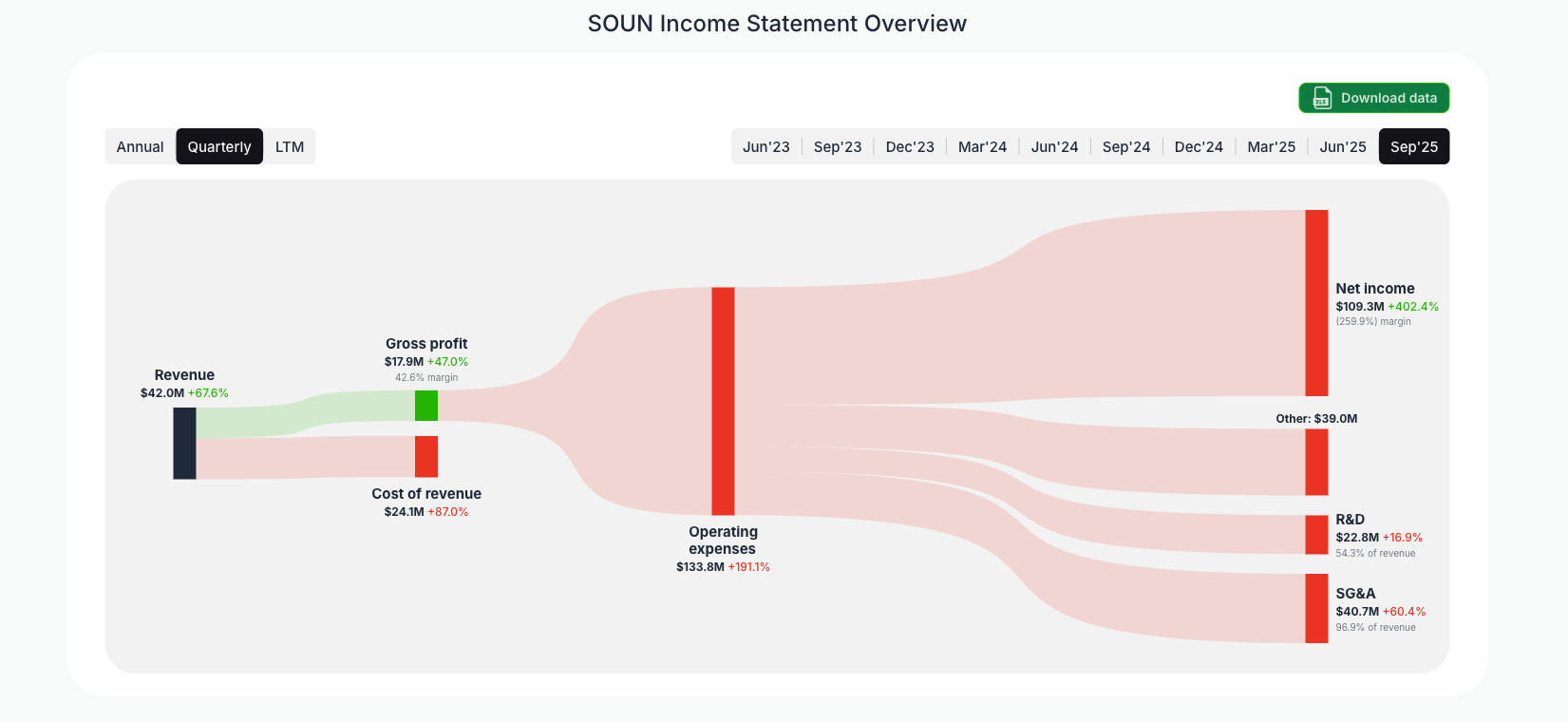Viewport: 1568px width, 722px height.
Task: Select the Jun'23 period tab
Action: click(765, 146)
